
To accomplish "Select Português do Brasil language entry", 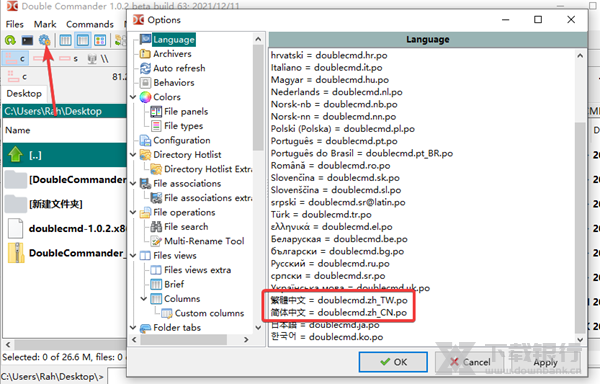I will pyautogui.click(x=362, y=153).
